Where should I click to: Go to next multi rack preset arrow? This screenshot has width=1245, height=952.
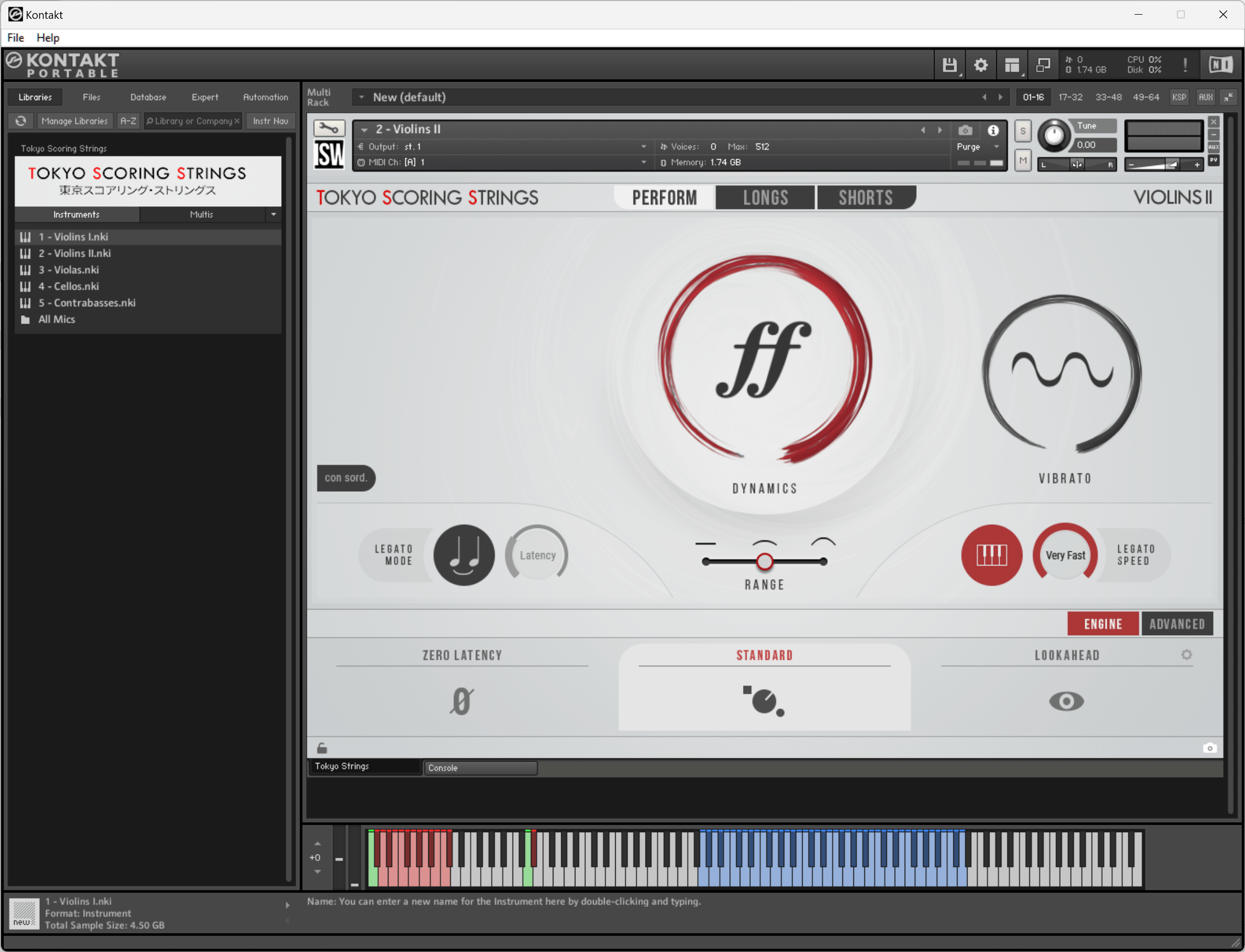(1001, 97)
